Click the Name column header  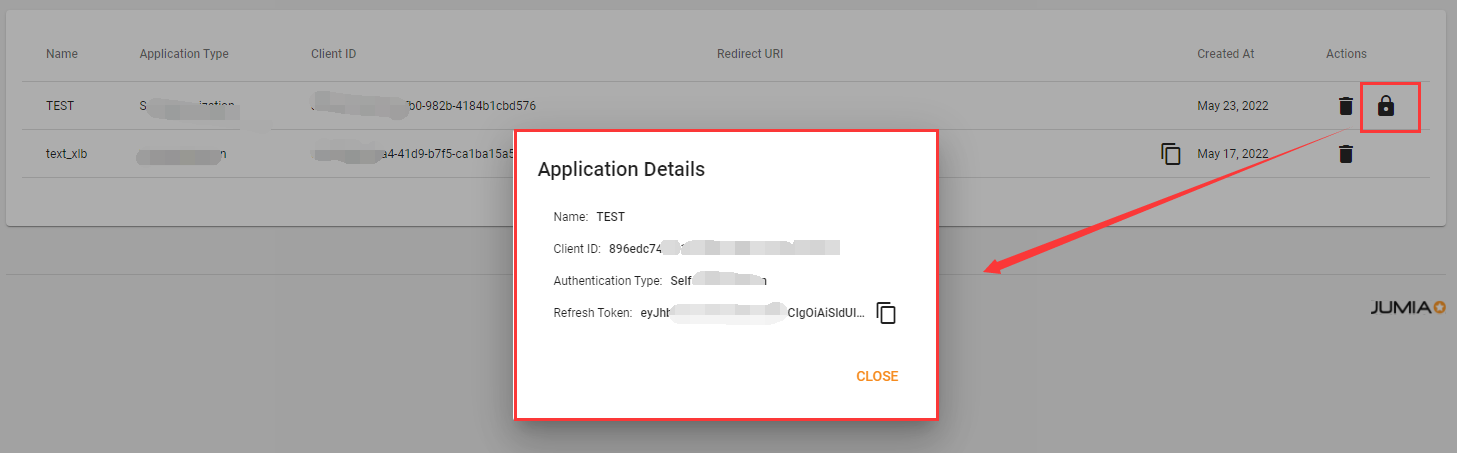point(62,54)
